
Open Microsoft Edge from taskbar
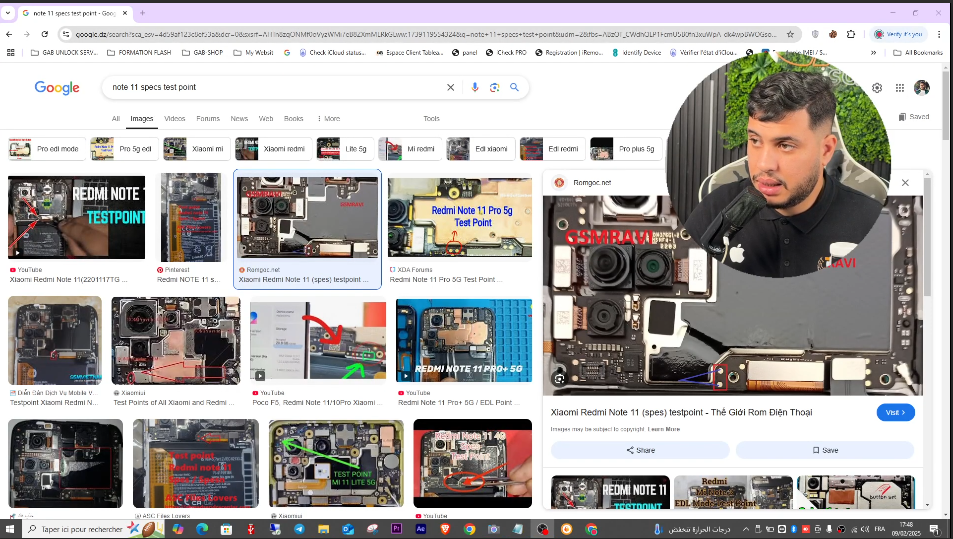coord(202,529)
